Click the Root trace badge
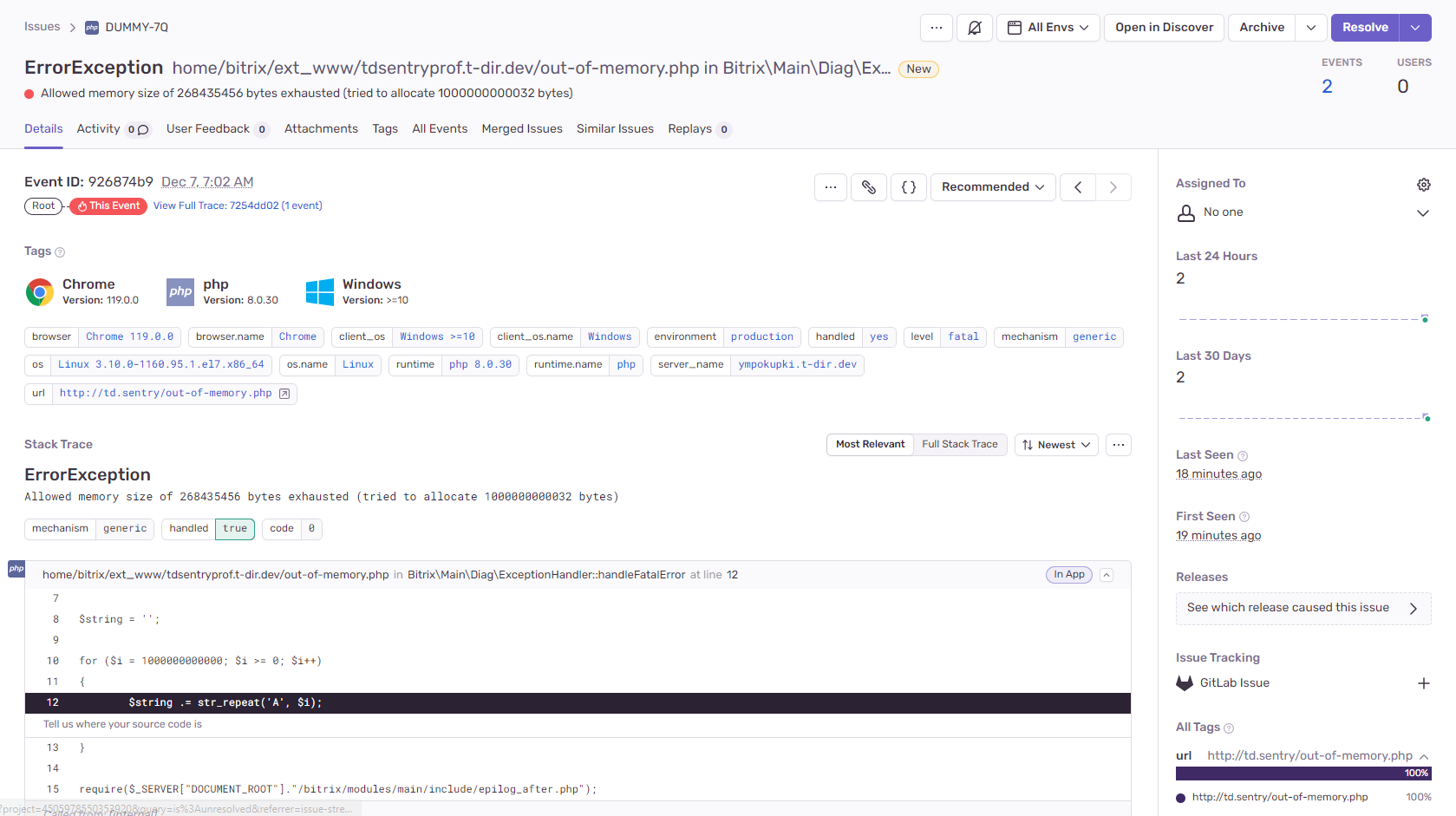 pyautogui.click(x=43, y=206)
